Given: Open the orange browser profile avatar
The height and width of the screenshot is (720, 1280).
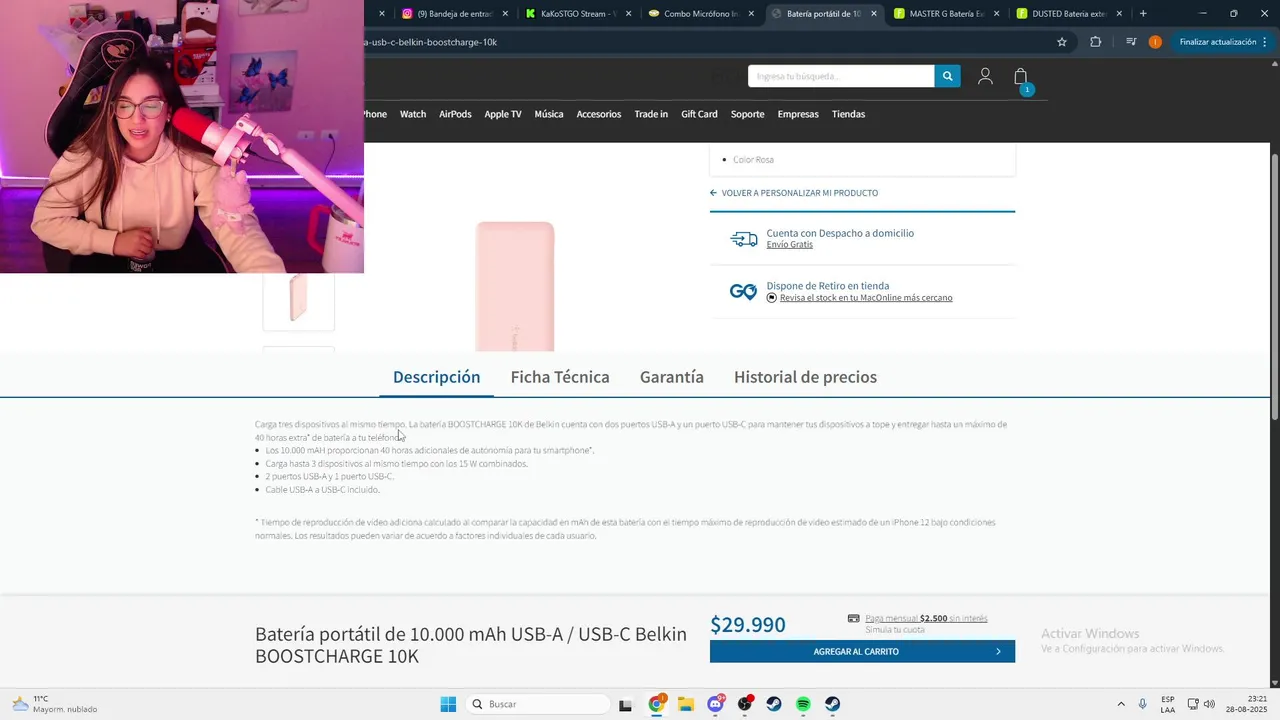Looking at the screenshot, I should pos(1155,42).
